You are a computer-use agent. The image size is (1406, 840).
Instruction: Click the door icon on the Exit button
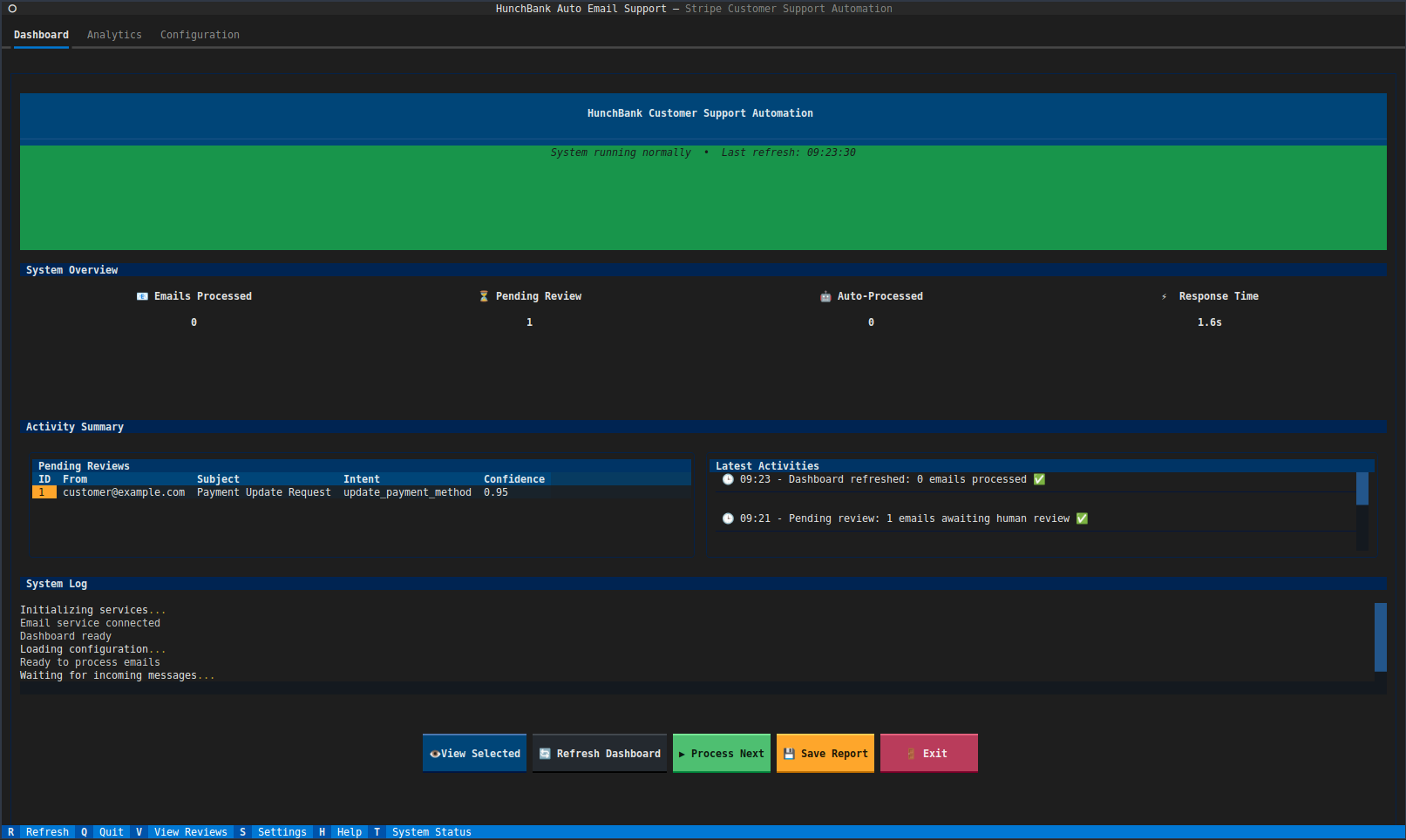[x=910, y=753]
